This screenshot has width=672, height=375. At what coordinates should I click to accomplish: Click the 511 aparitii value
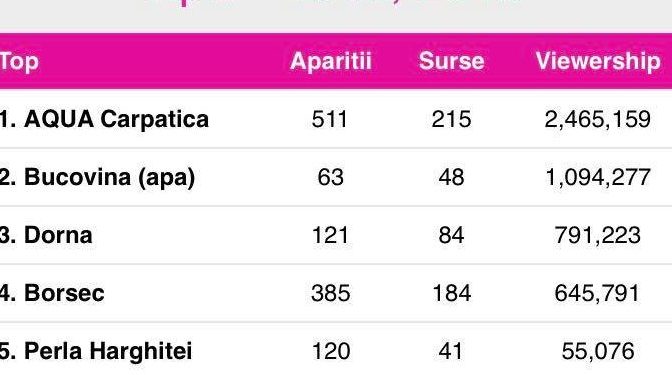tap(329, 119)
